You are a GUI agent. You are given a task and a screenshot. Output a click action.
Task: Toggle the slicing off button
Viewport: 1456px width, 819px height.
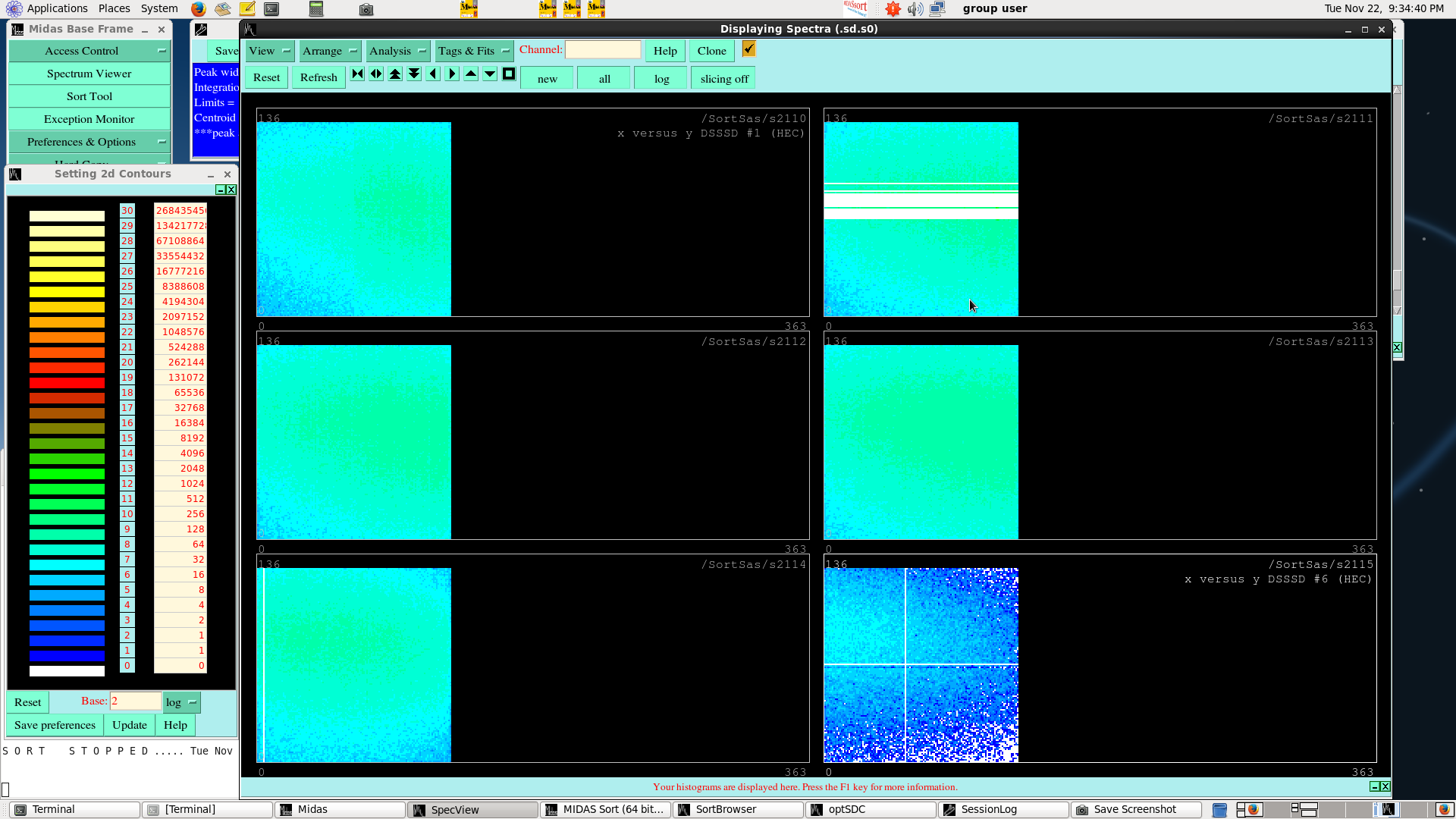tap(724, 79)
